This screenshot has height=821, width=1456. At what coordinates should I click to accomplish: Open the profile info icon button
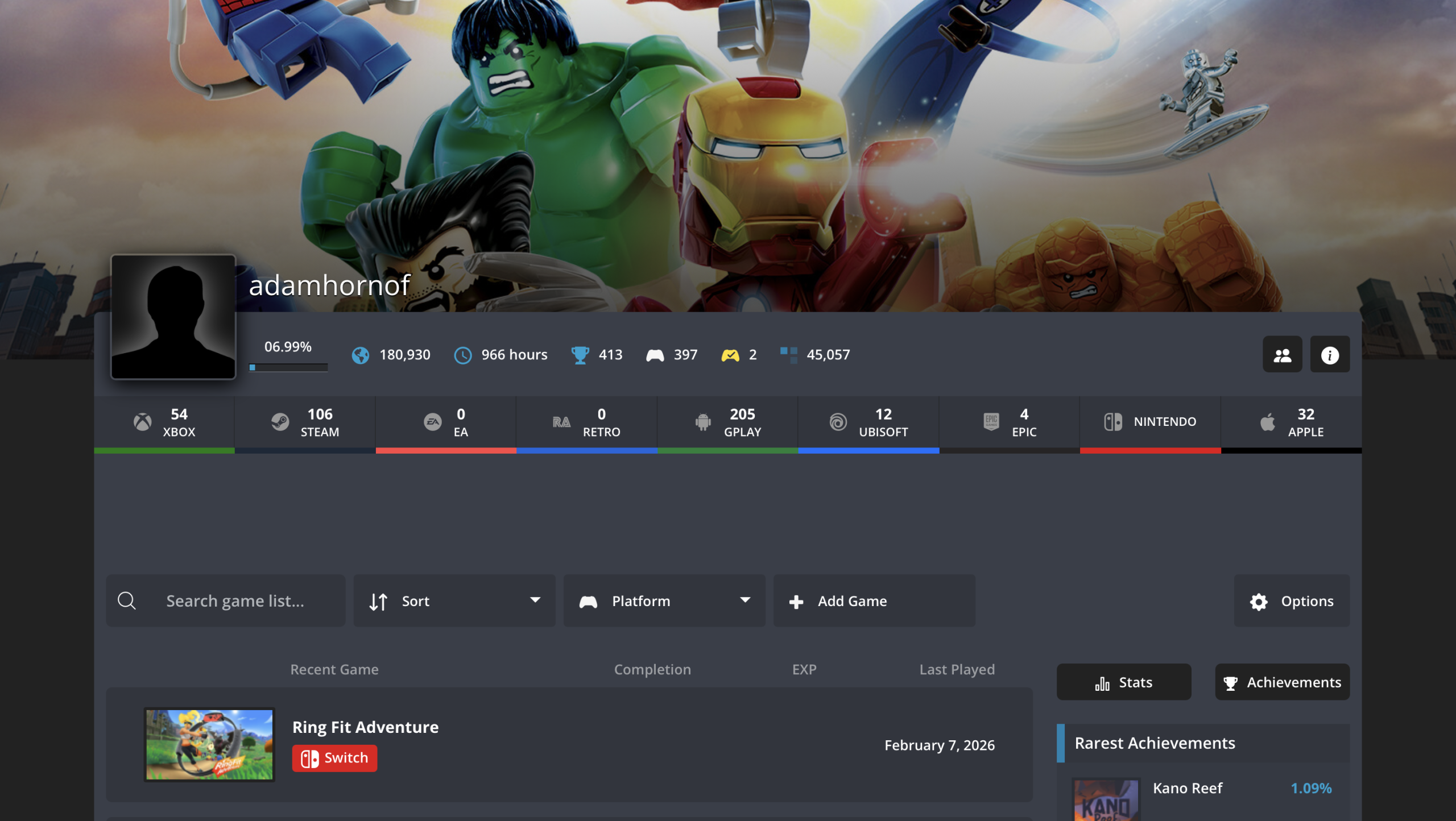click(1329, 355)
